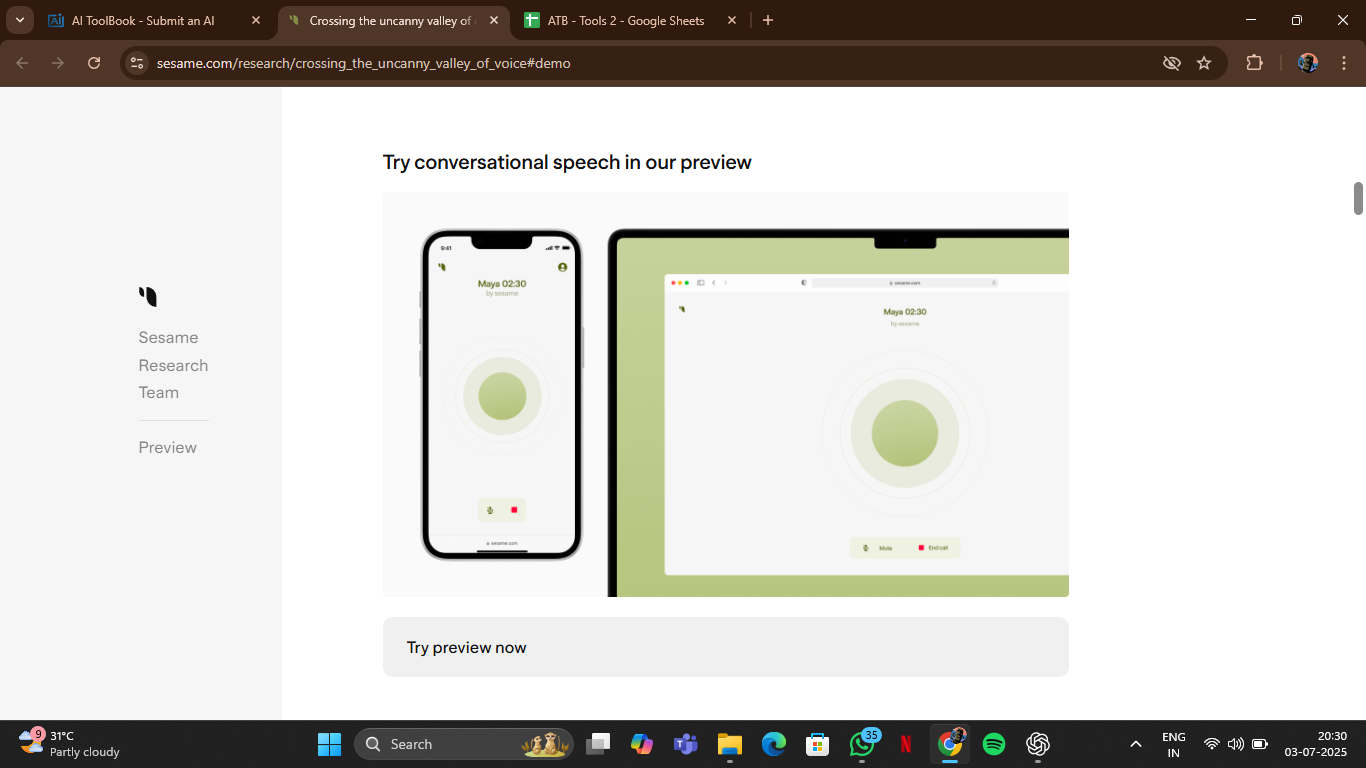This screenshot has width=1366, height=768.
Task: View site information icon in address bar
Action: tap(137, 63)
